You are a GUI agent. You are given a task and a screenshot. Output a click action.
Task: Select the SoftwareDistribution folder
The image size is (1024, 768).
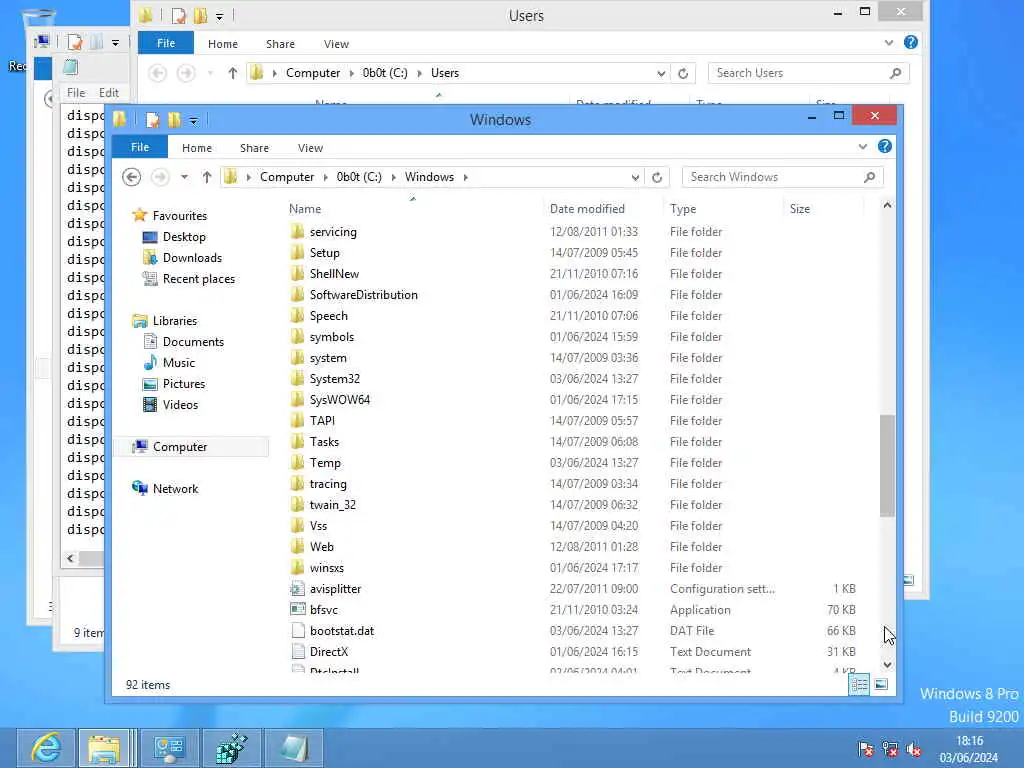click(x=363, y=295)
